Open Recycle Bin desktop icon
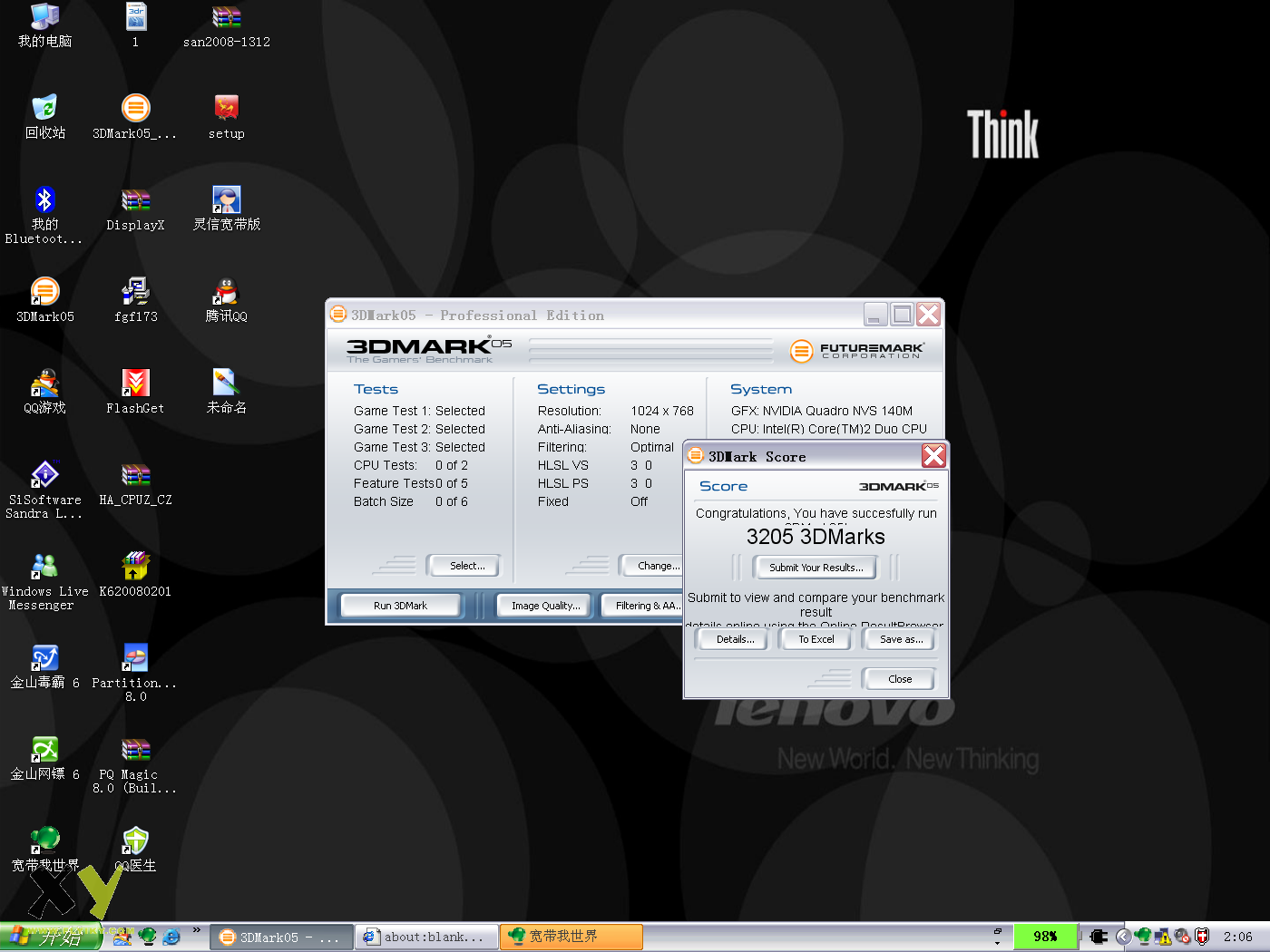This screenshot has height=952, width=1270. coord(44,109)
